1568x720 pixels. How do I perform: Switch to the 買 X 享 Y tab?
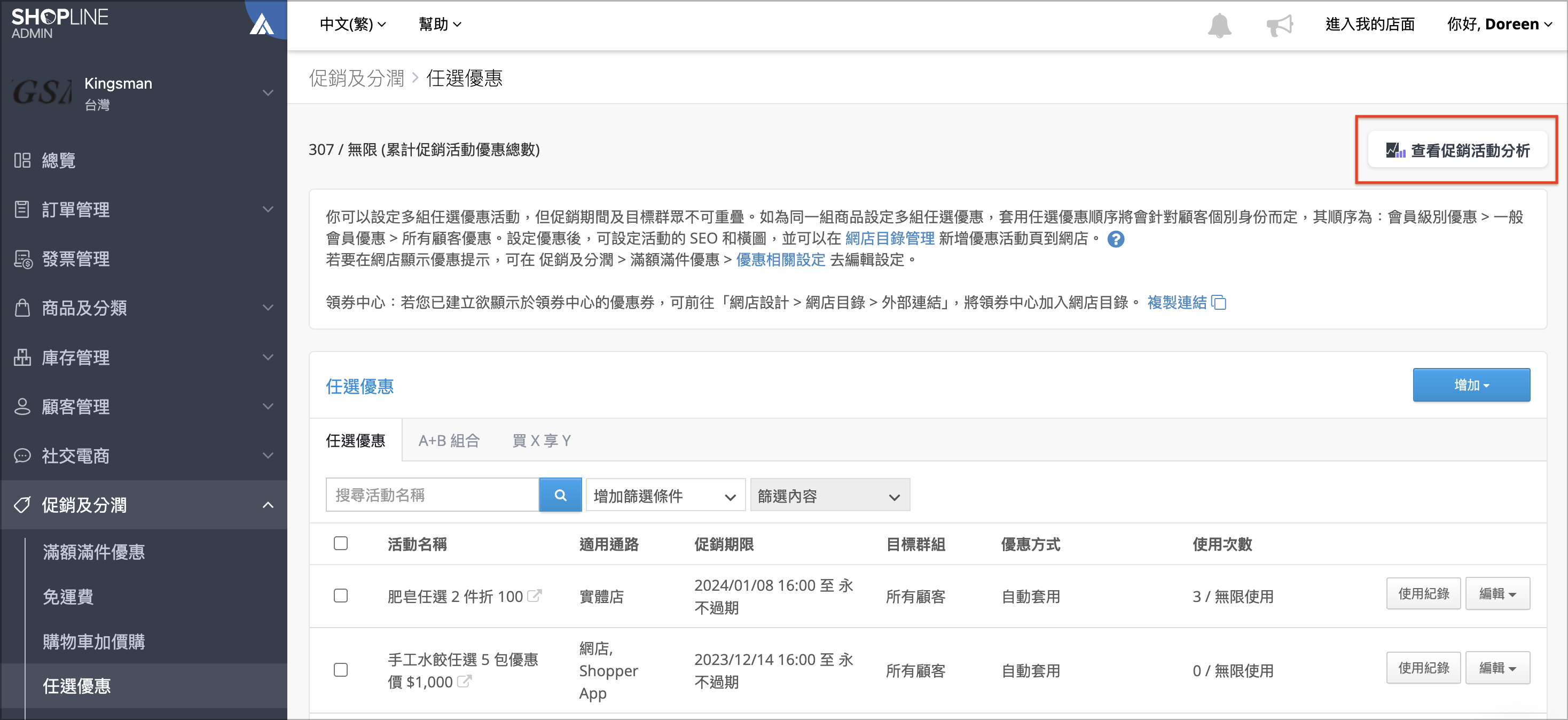click(542, 440)
